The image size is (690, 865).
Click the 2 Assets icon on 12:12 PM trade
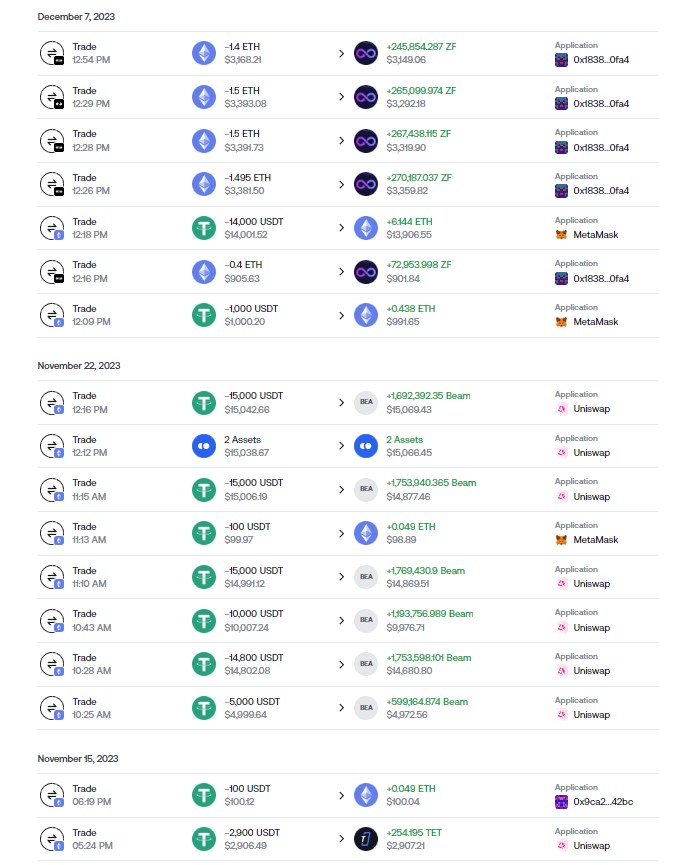(x=204, y=446)
